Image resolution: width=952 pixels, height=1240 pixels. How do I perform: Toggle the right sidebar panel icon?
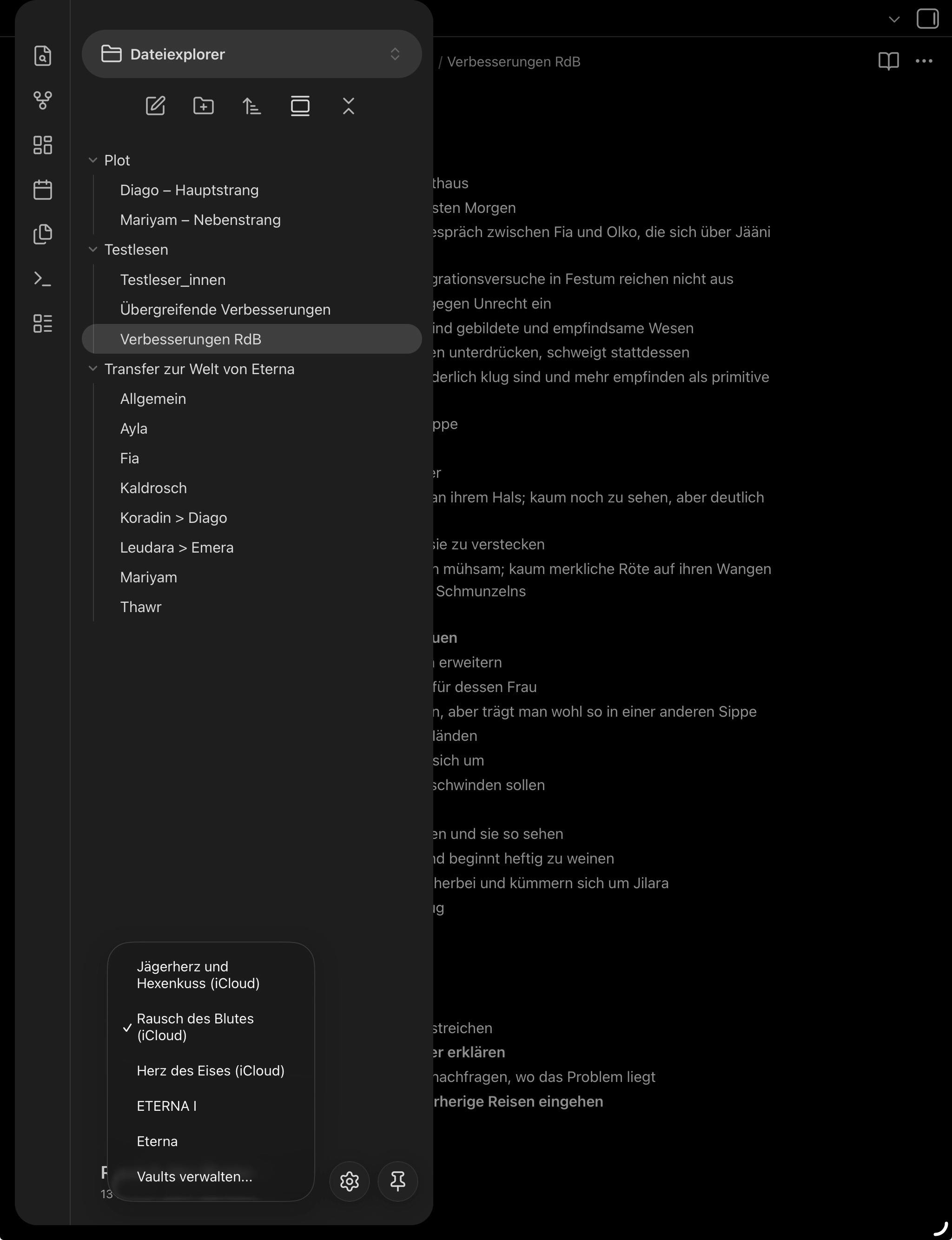928,19
